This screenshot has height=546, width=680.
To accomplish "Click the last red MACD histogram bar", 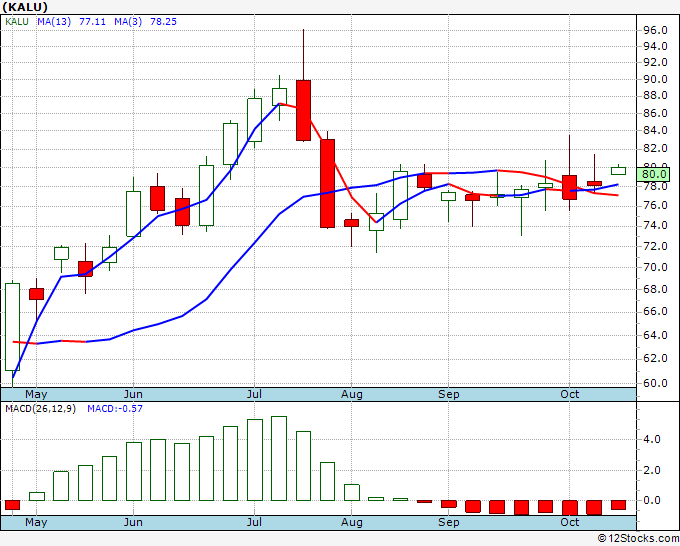I will (618, 505).
